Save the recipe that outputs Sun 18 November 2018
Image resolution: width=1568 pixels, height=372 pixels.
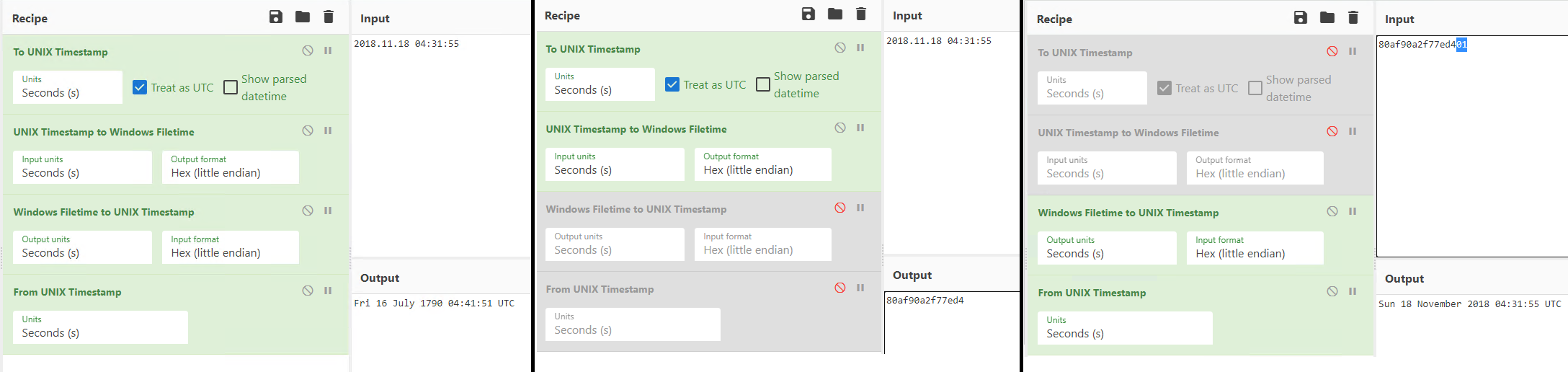[x=1301, y=17]
